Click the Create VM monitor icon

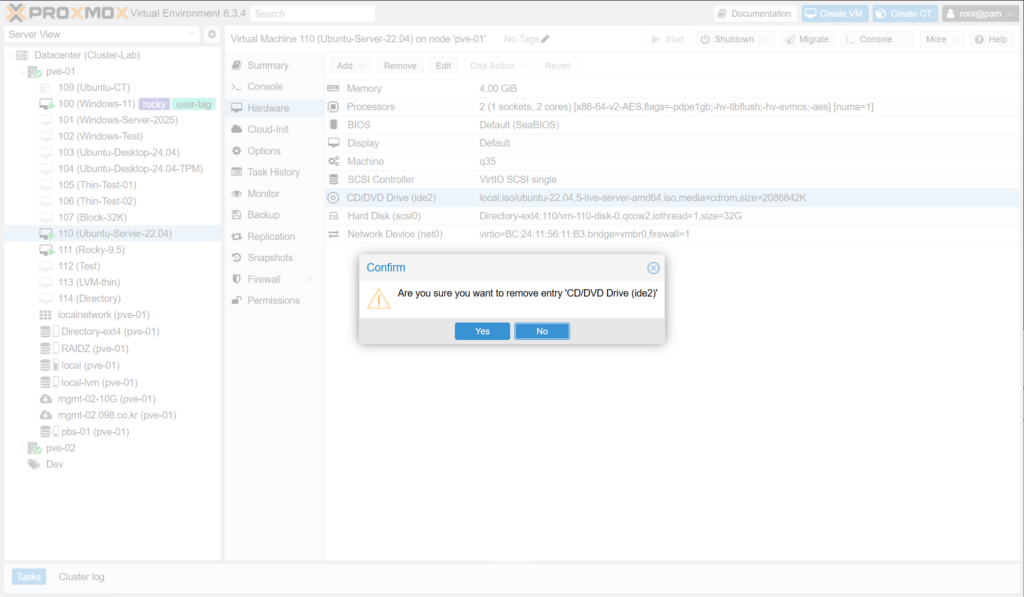click(811, 14)
